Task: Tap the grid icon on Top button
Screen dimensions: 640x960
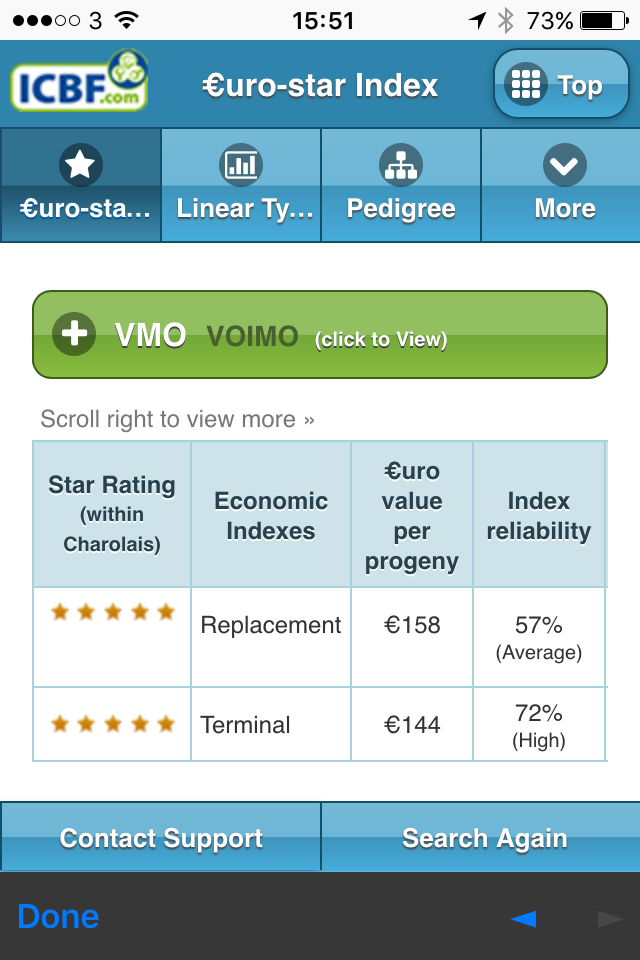Action: pyautogui.click(x=526, y=85)
